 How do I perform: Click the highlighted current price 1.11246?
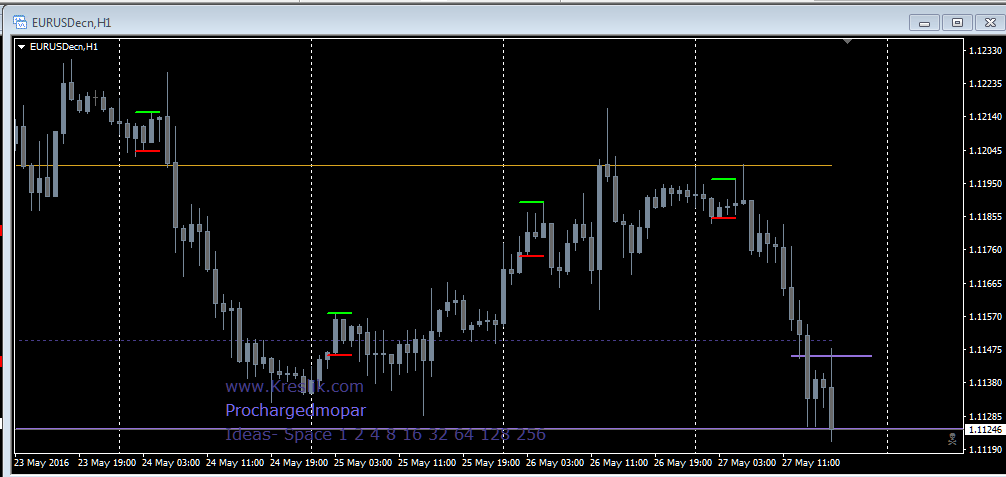coord(984,429)
